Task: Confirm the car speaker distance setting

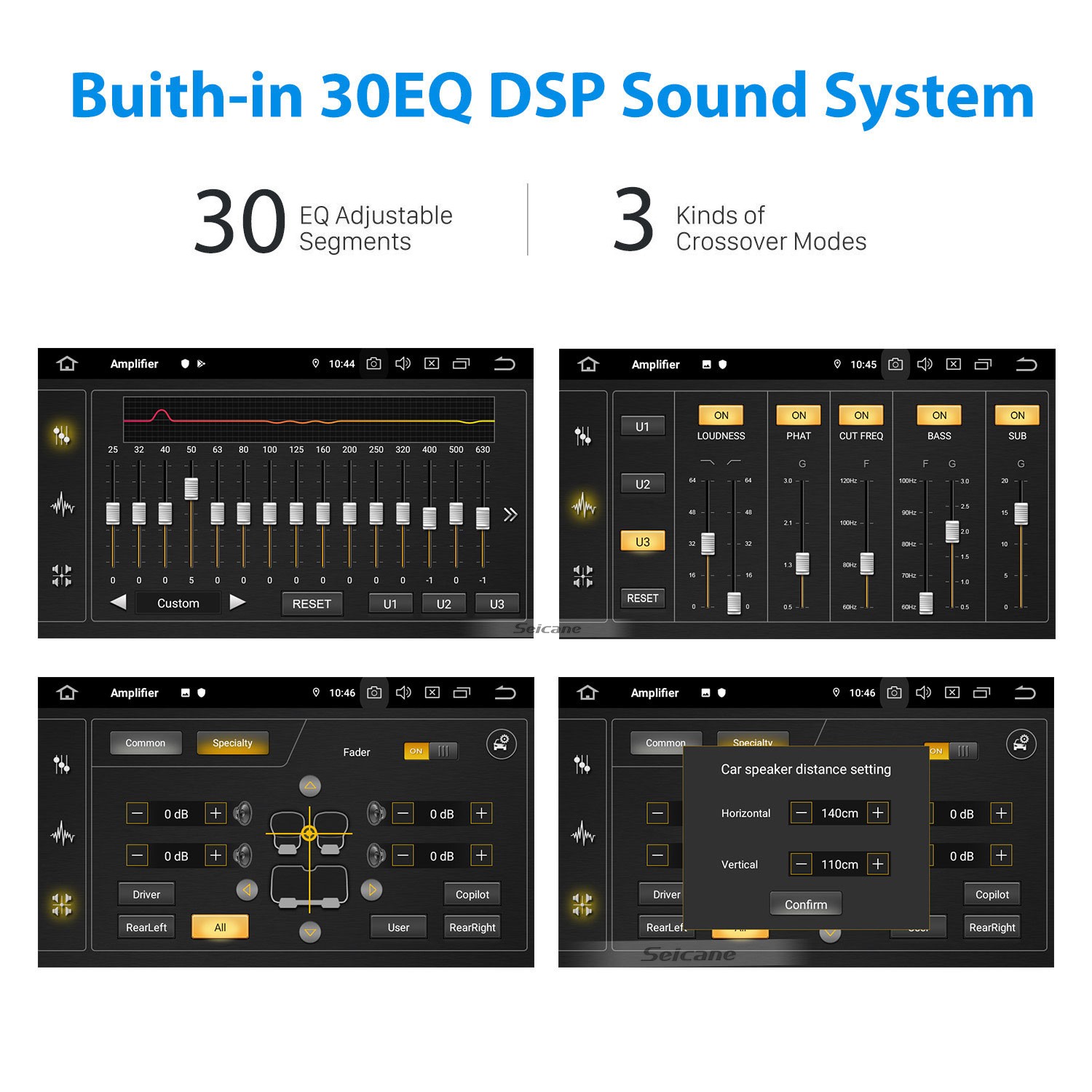Action: [806, 904]
